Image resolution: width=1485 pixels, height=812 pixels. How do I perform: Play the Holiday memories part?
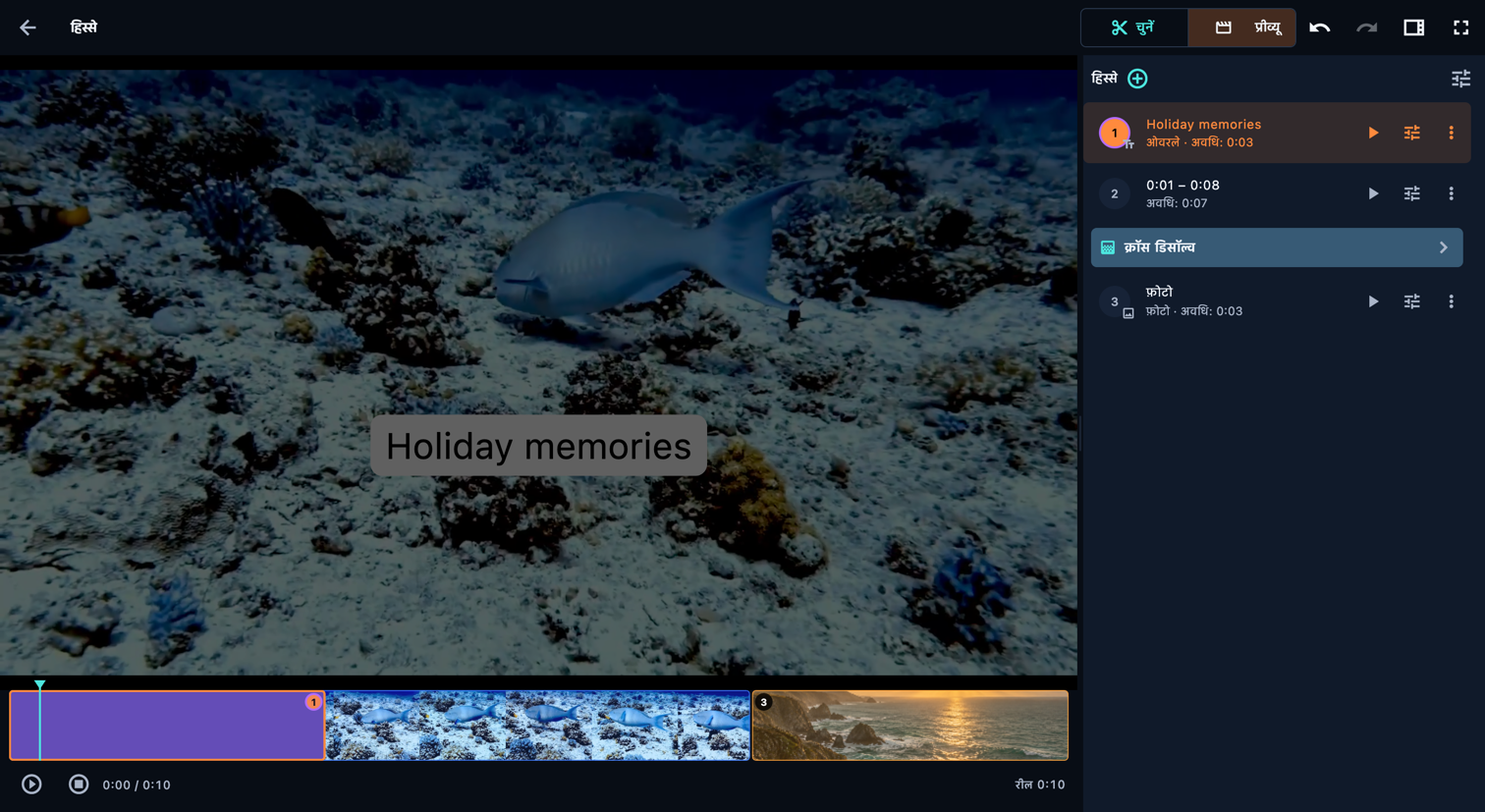pyautogui.click(x=1373, y=133)
